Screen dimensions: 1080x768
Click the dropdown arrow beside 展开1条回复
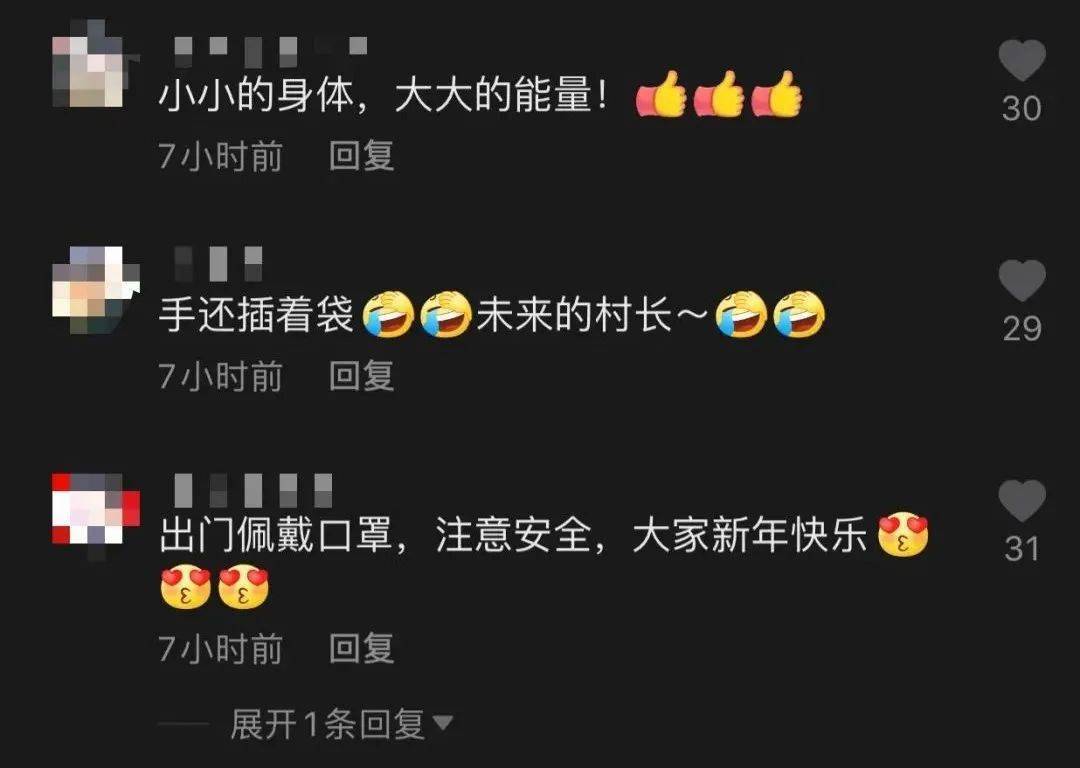tap(442, 723)
